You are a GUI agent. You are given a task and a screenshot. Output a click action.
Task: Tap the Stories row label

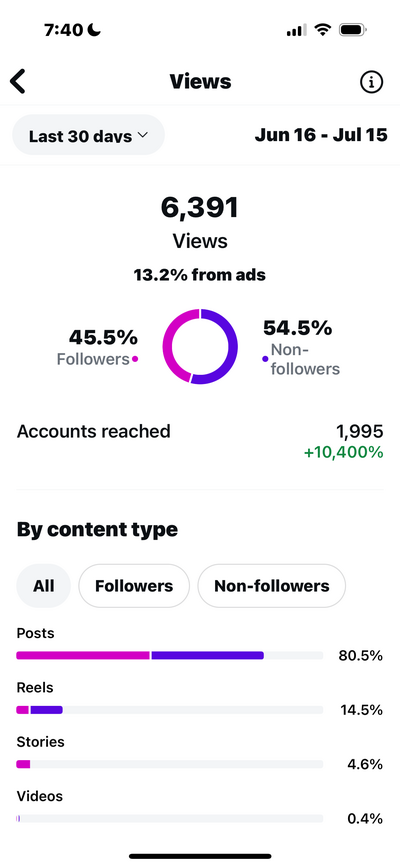40,742
